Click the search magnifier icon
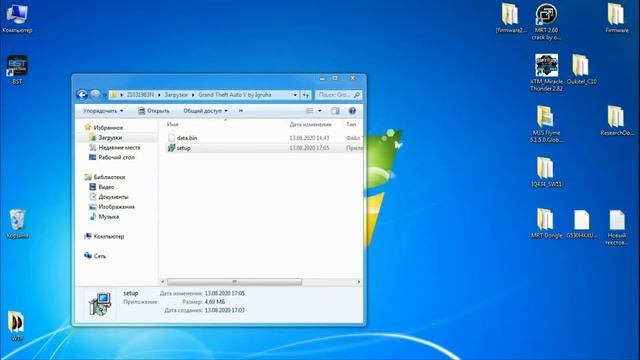 click(357, 95)
